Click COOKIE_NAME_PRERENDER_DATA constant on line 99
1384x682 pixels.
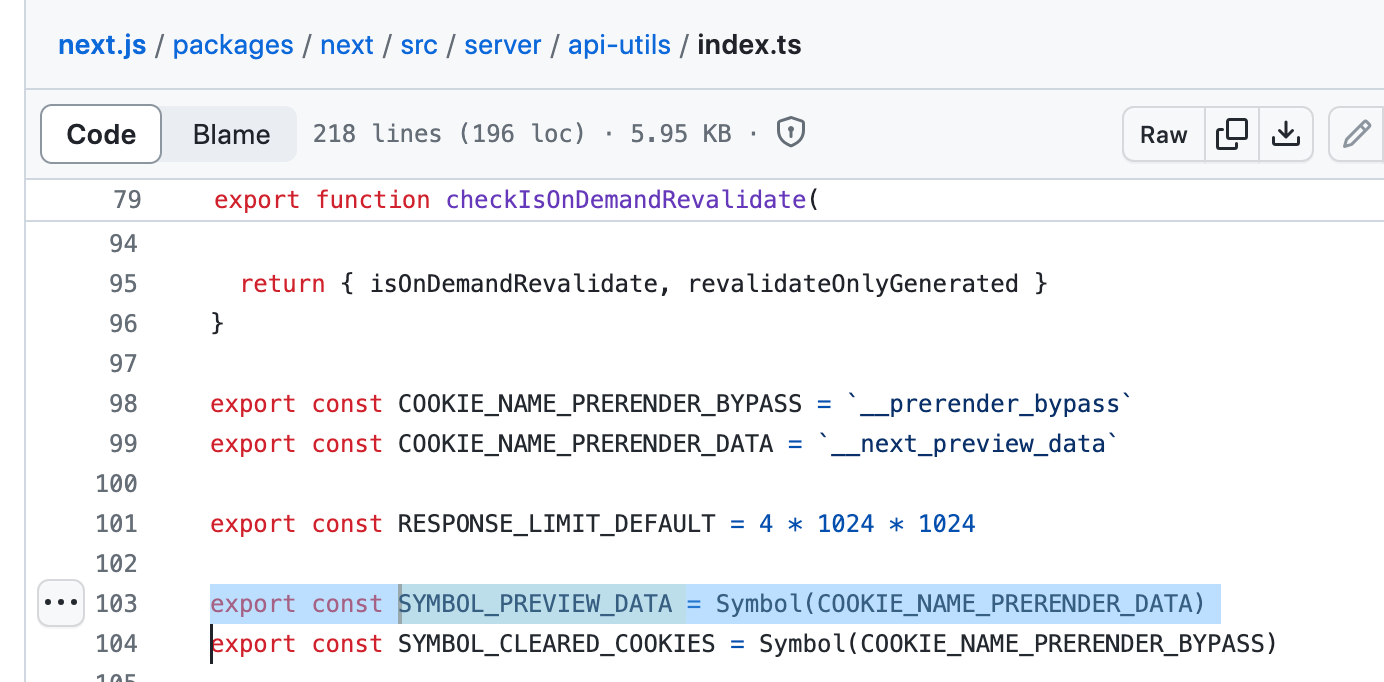tap(586, 444)
